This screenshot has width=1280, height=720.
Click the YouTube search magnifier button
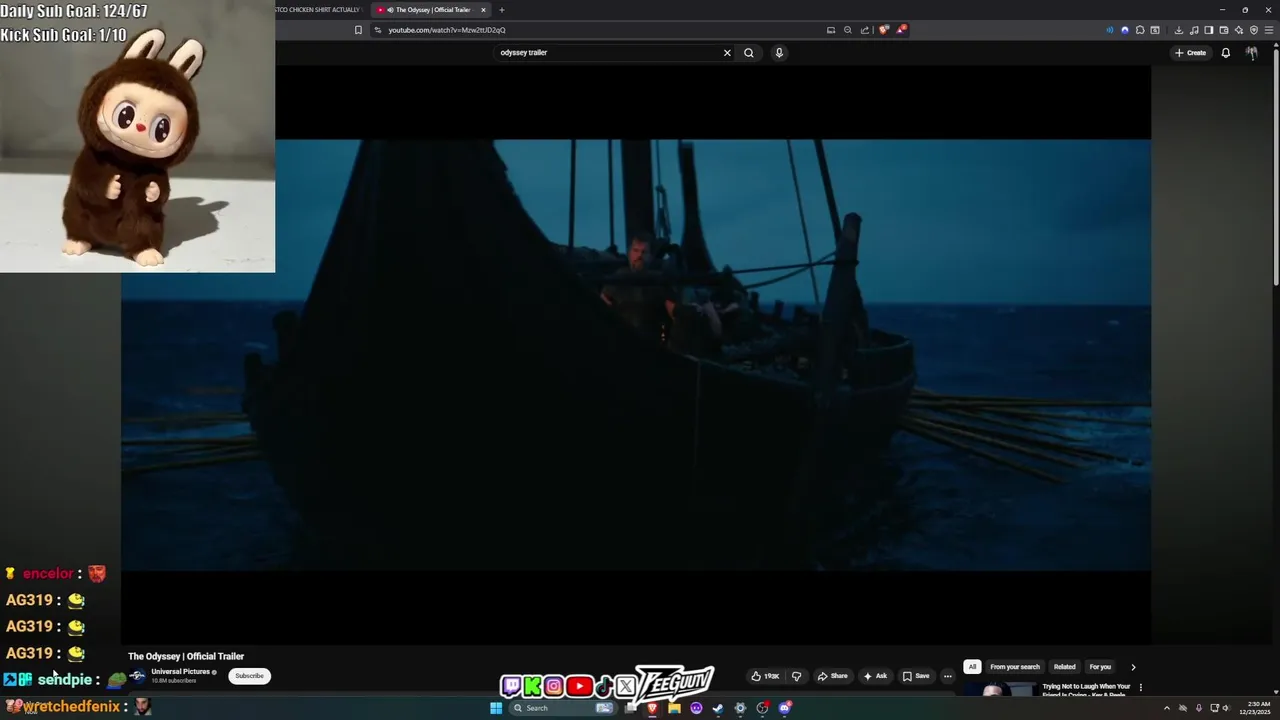click(748, 53)
